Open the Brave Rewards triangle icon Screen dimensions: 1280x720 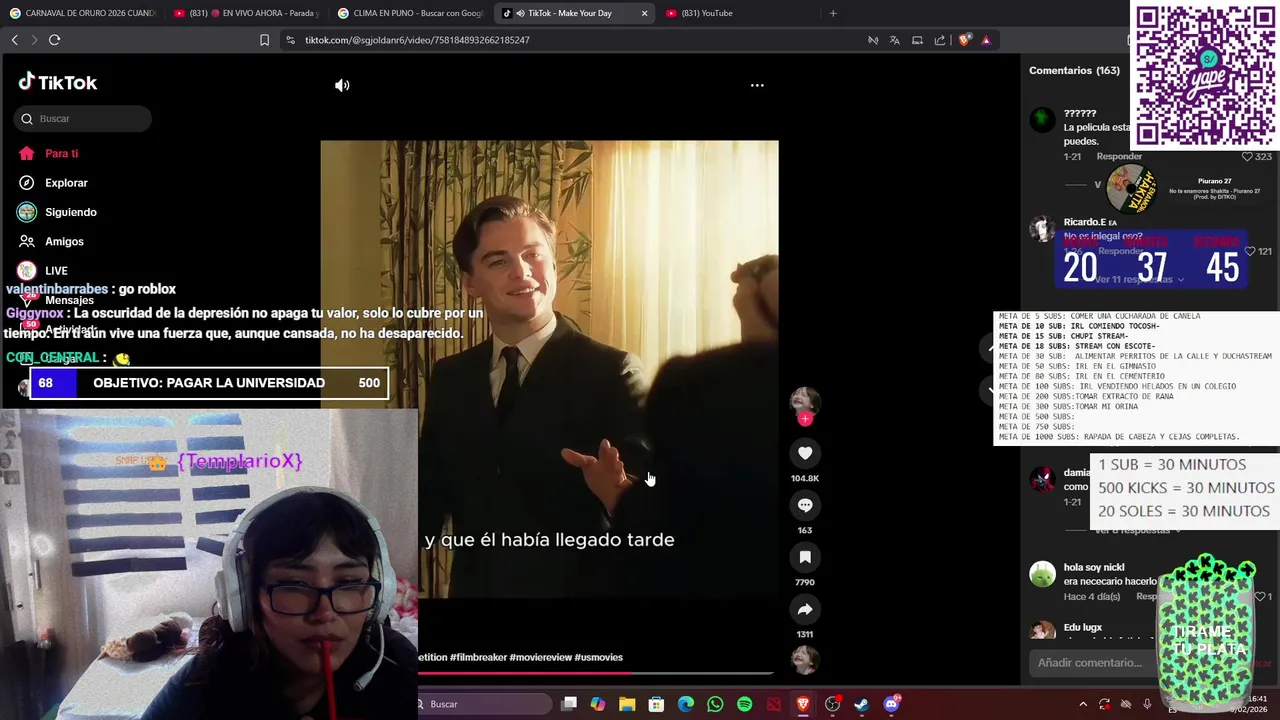(x=986, y=40)
